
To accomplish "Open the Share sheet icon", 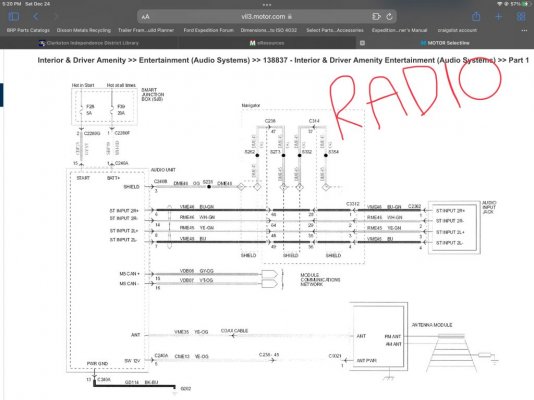I will pos(476,16).
